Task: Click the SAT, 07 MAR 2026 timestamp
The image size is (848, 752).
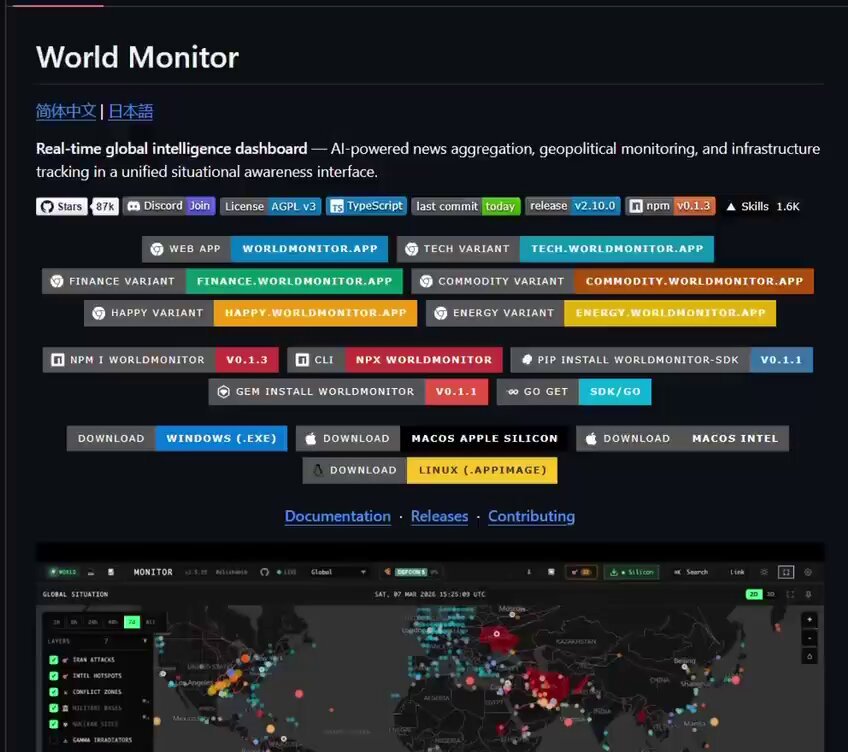Action: click(x=430, y=594)
